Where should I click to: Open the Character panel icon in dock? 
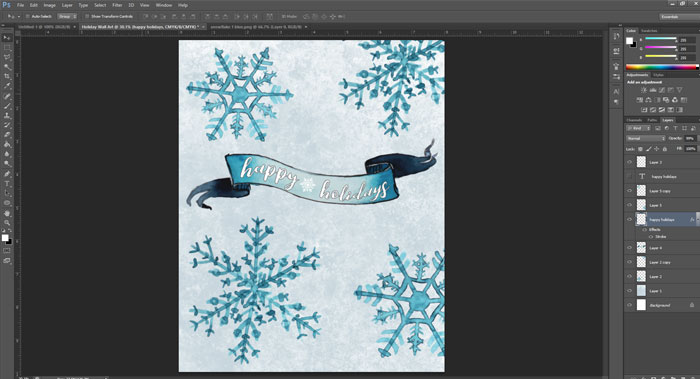pos(616,92)
